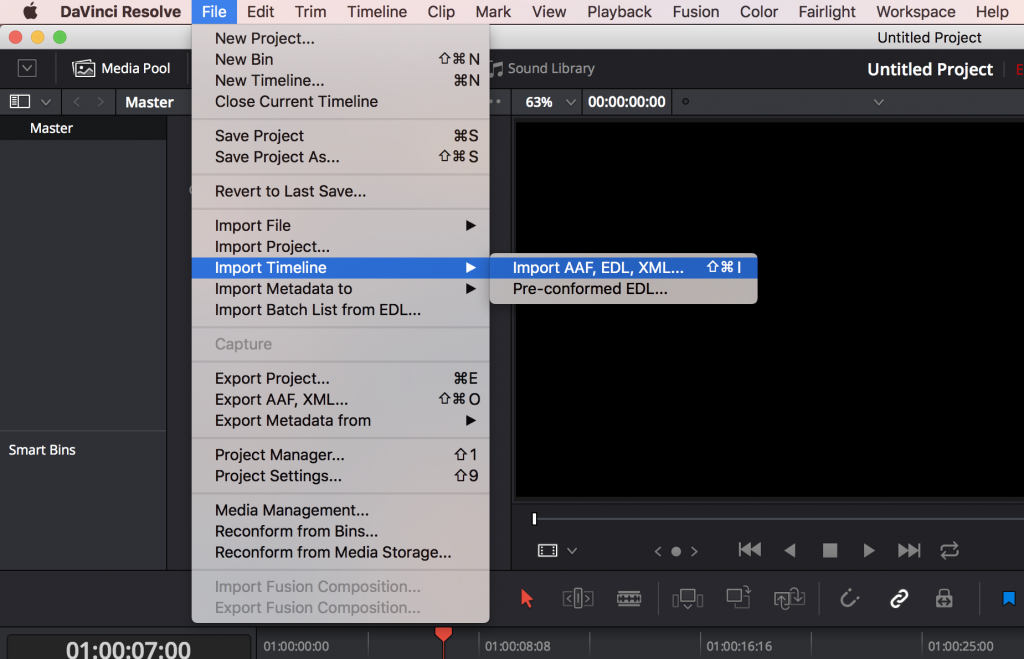Click the match frame dot between arrows
The width and height of the screenshot is (1024, 659).
click(x=676, y=551)
